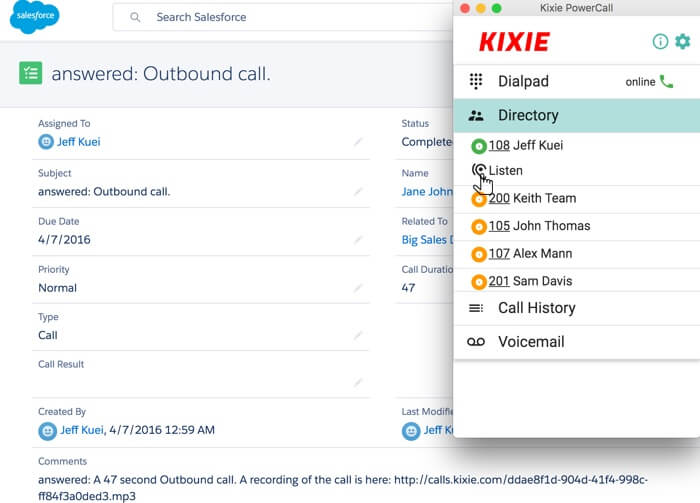Toggle the online phone status icon
The width and height of the screenshot is (700, 503).
tap(667, 82)
